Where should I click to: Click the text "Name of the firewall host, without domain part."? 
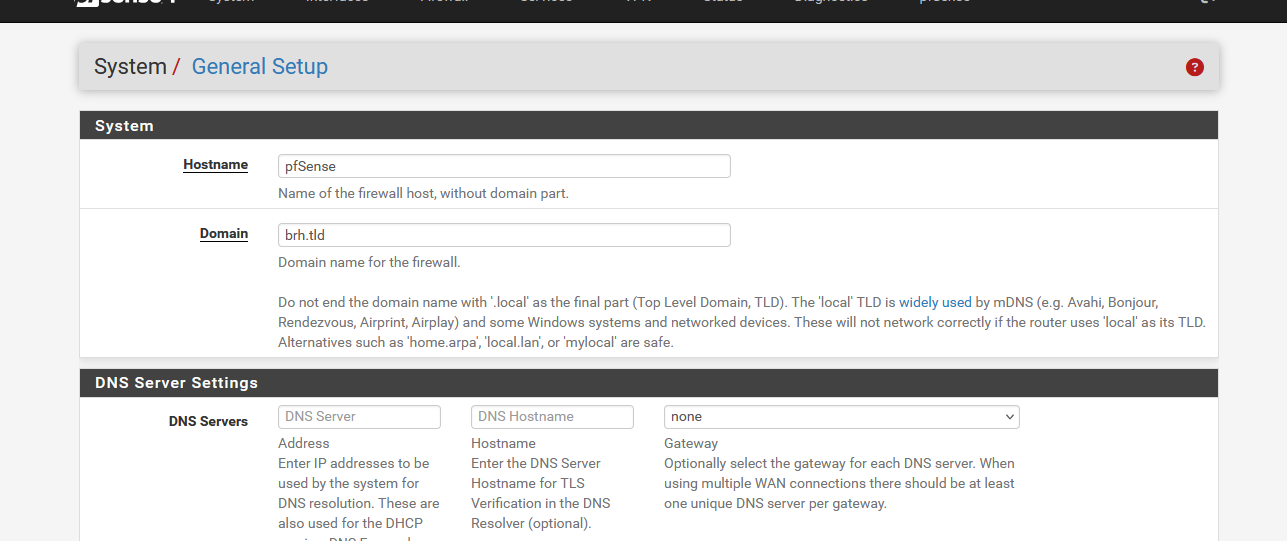(x=423, y=193)
